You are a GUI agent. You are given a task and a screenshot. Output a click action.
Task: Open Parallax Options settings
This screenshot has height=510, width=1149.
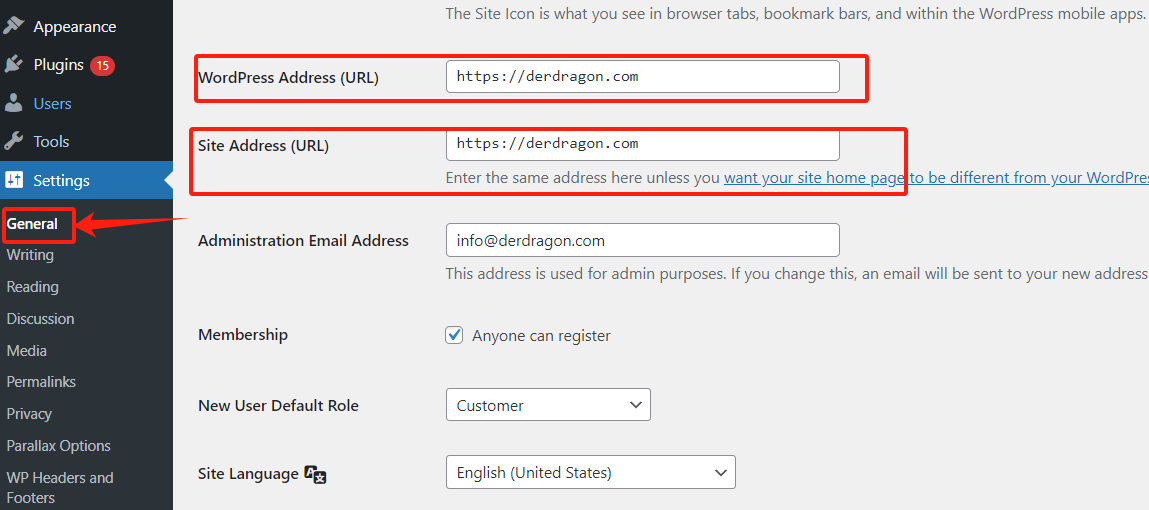pos(59,446)
